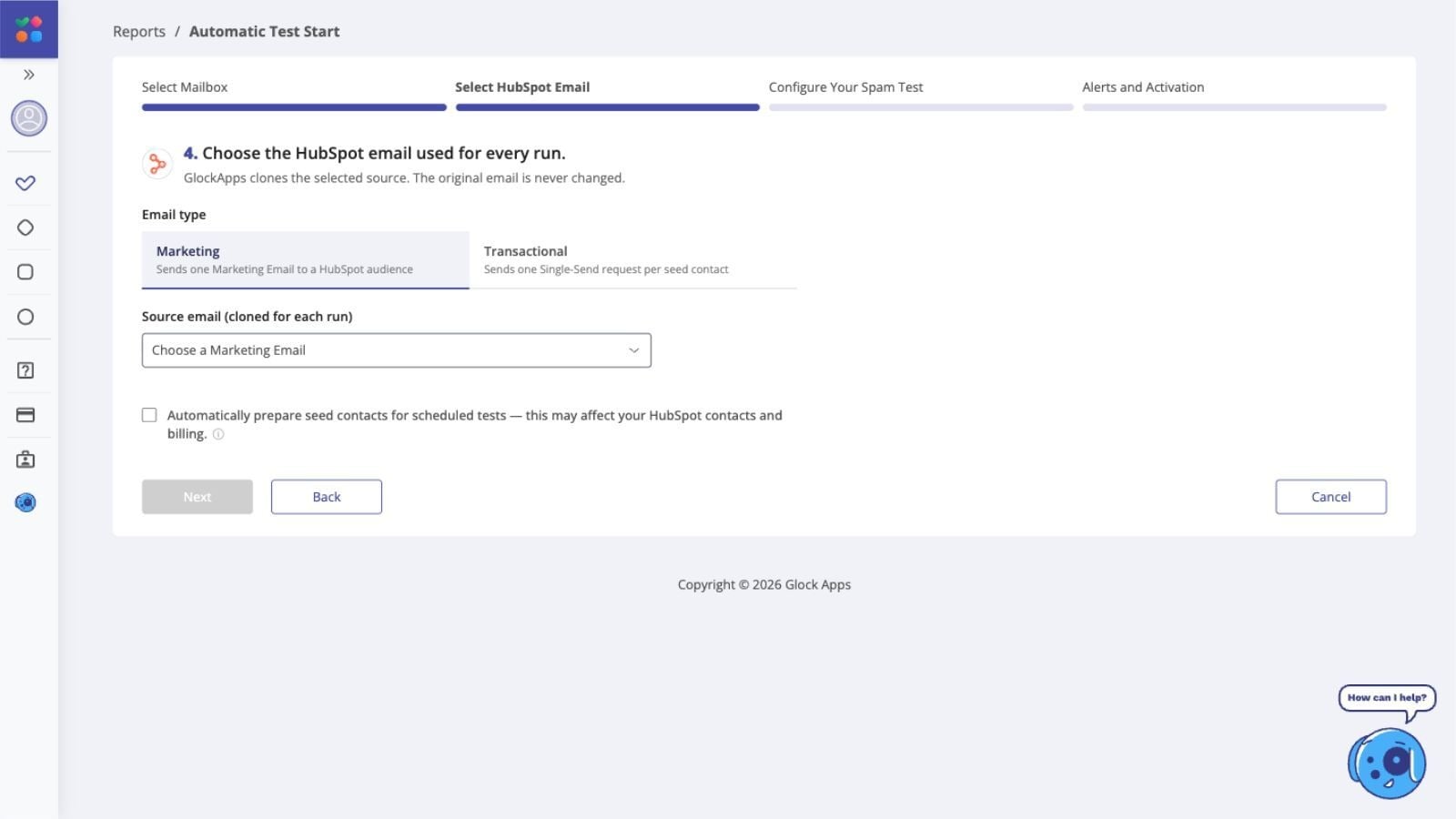Expand the sidebar with the double chevron
Viewport: 1456px width, 819px height.
(29, 75)
